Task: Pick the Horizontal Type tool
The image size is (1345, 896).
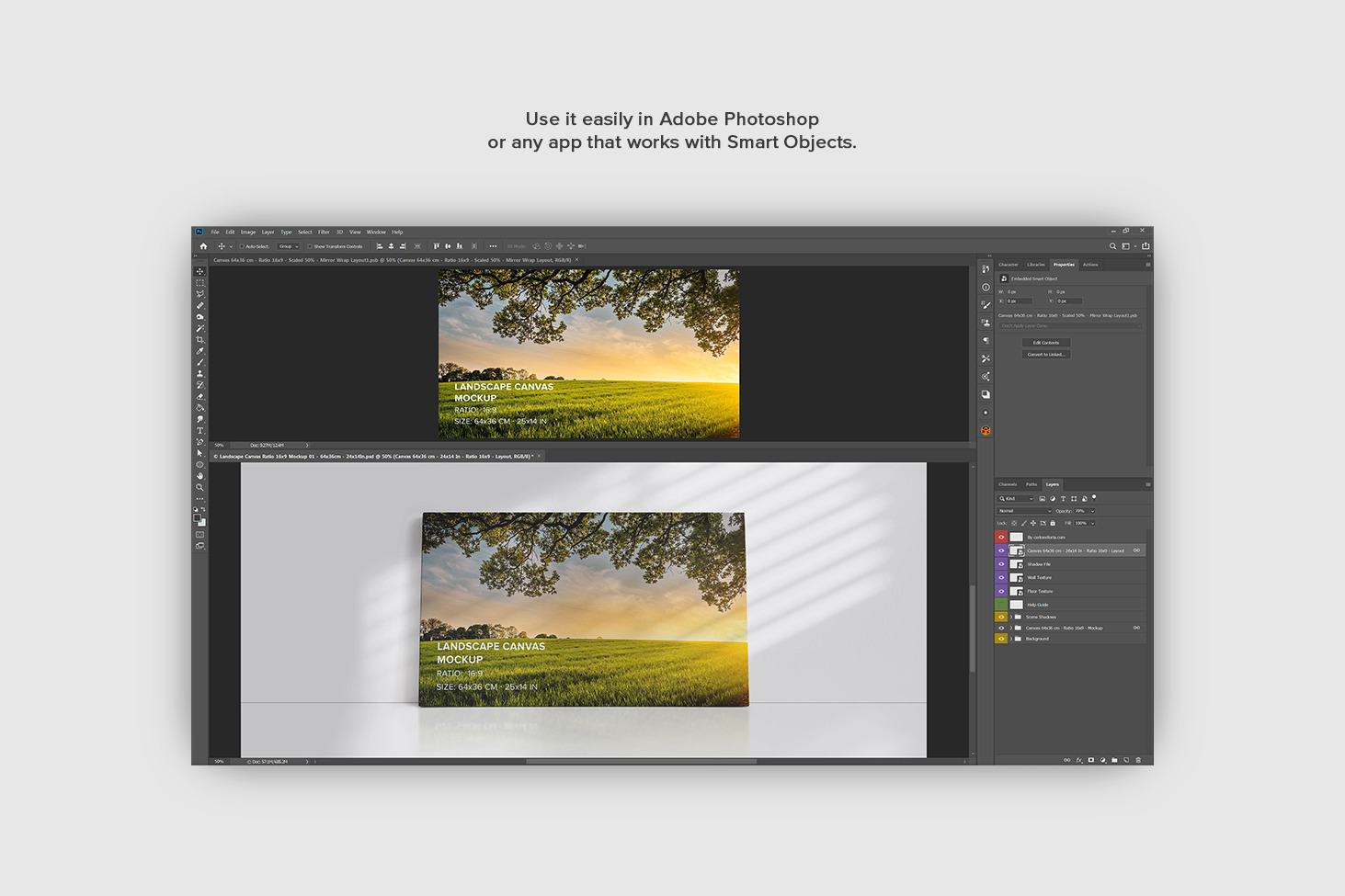Action: click(199, 431)
